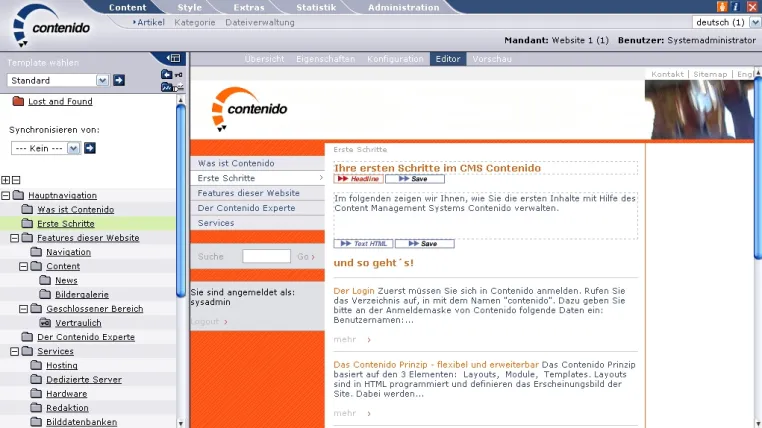Select the Kategorie submenu item

[195, 22]
